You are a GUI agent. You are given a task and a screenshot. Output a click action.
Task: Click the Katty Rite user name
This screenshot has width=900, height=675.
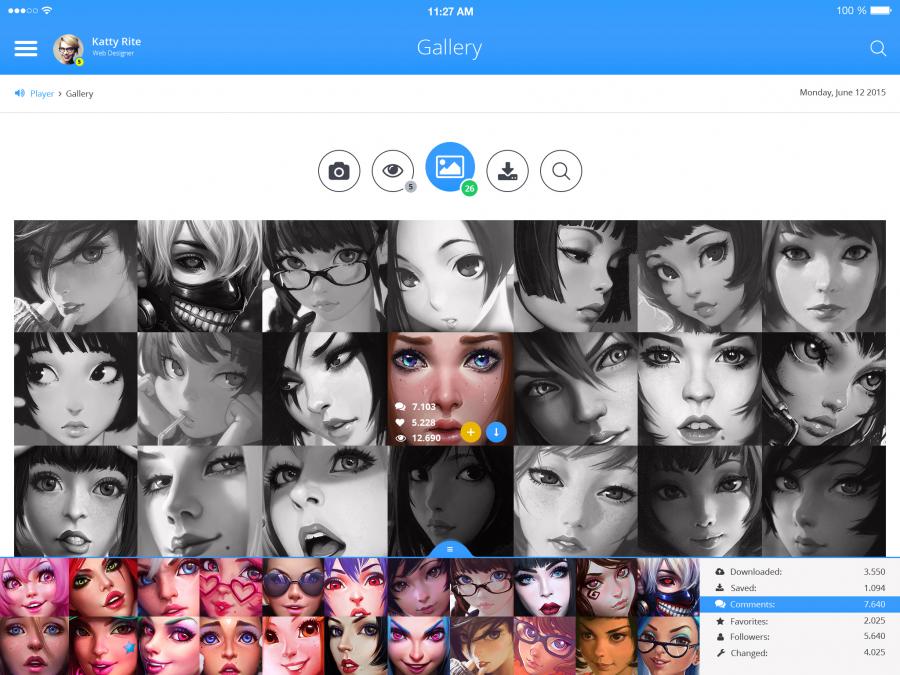pos(116,41)
